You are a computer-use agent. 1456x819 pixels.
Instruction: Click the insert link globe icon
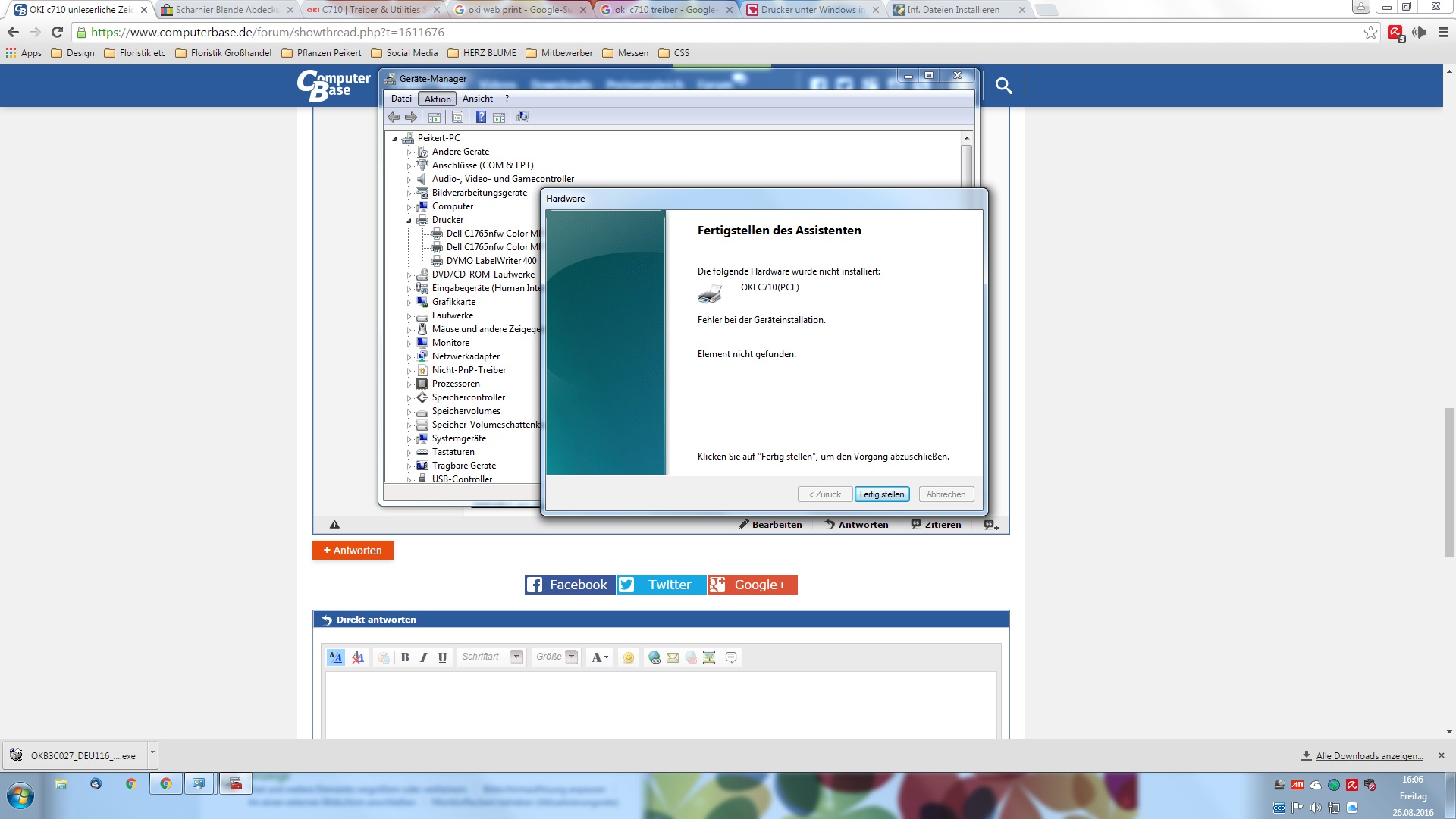[654, 657]
